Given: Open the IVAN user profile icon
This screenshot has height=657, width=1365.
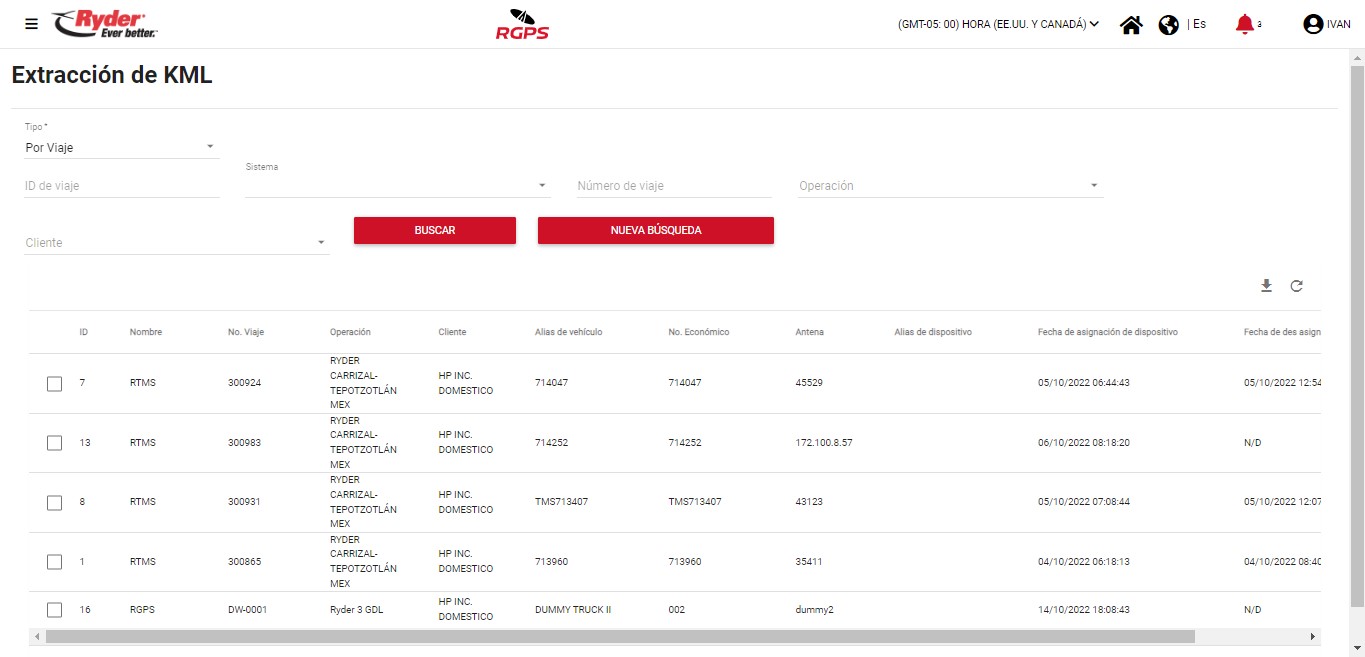Looking at the screenshot, I should pos(1313,25).
